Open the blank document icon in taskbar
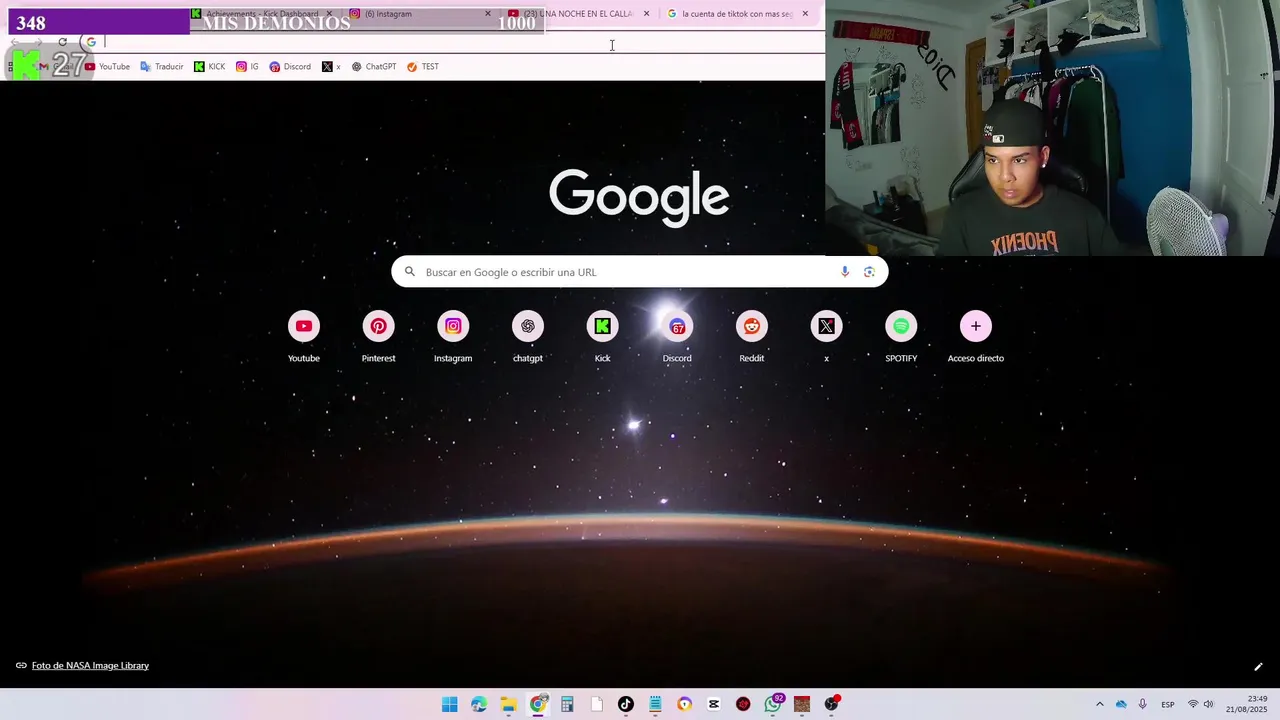 click(597, 705)
